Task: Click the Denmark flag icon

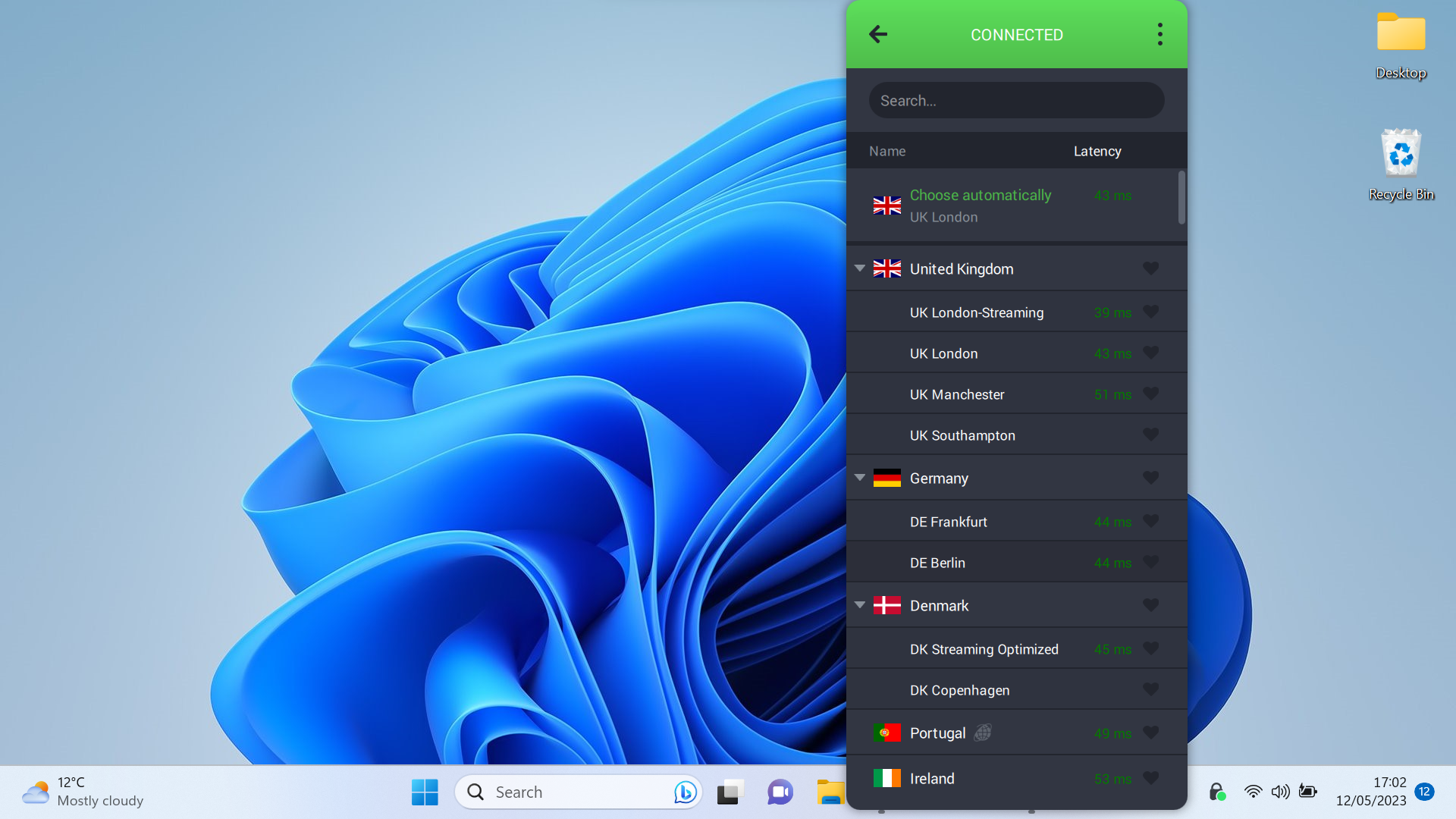Action: (886, 605)
